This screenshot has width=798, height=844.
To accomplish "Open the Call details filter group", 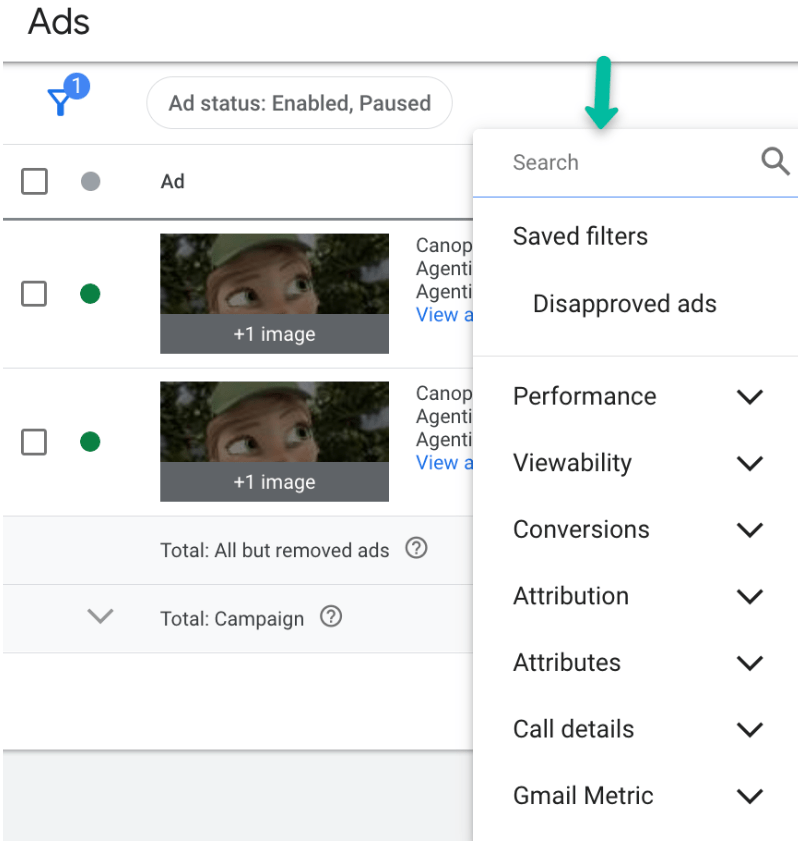I will coord(749,729).
